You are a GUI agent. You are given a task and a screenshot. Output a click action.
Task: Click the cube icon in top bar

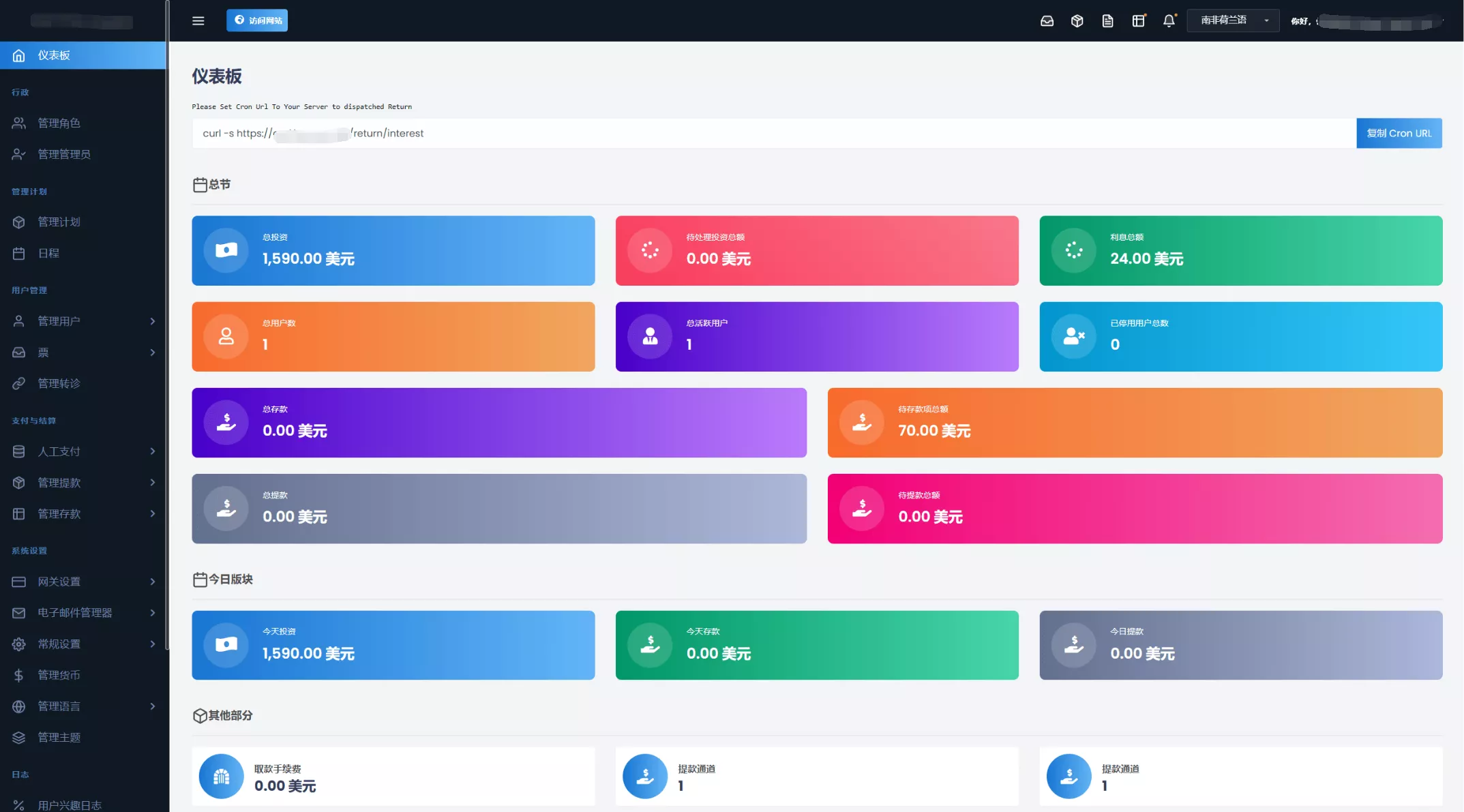click(1077, 21)
